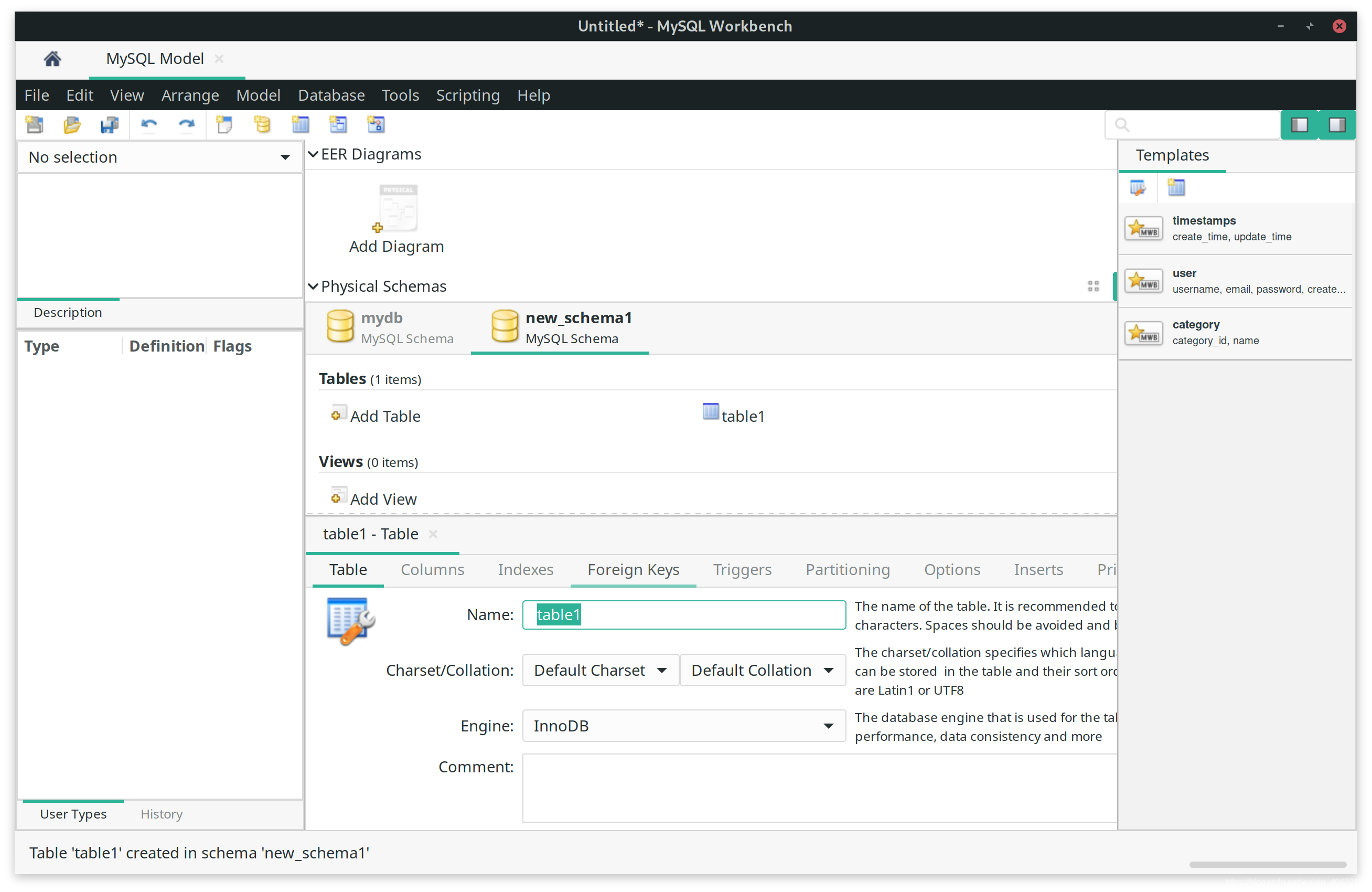
Task: Switch to the Columns tab
Action: click(x=432, y=570)
